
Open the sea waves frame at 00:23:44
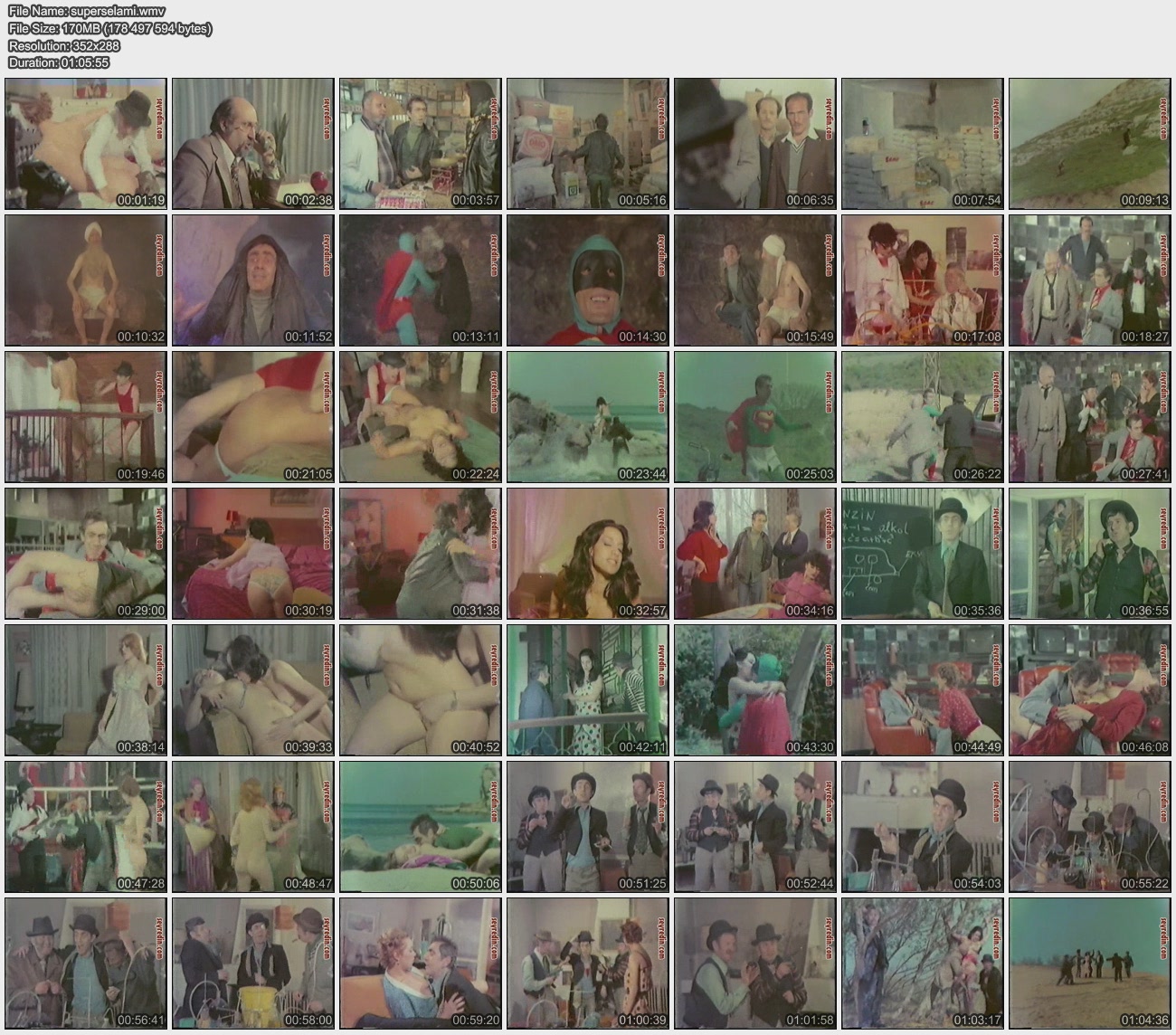pyautogui.click(x=587, y=417)
